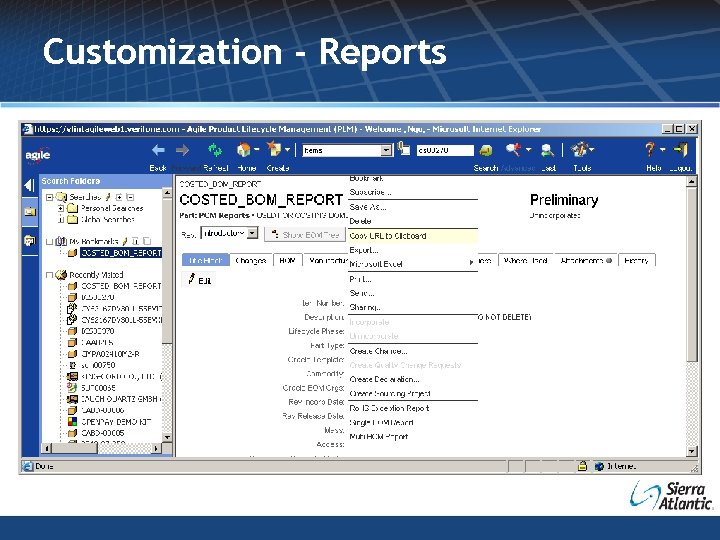The width and height of the screenshot is (720, 540).
Task: Switch to the Changes tab
Action: point(251,260)
